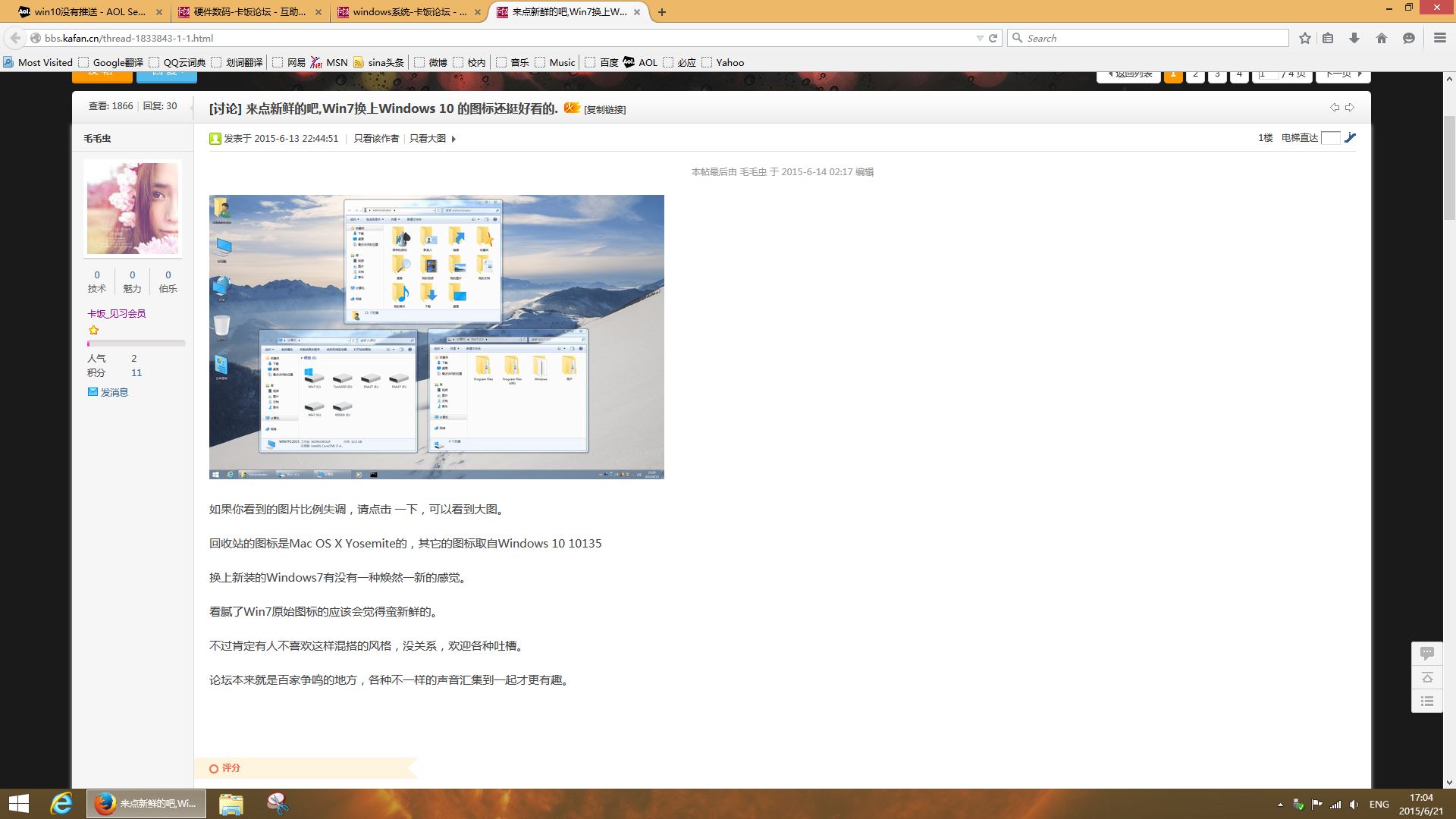Click the volume icon in system tray

(x=1353, y=803)
